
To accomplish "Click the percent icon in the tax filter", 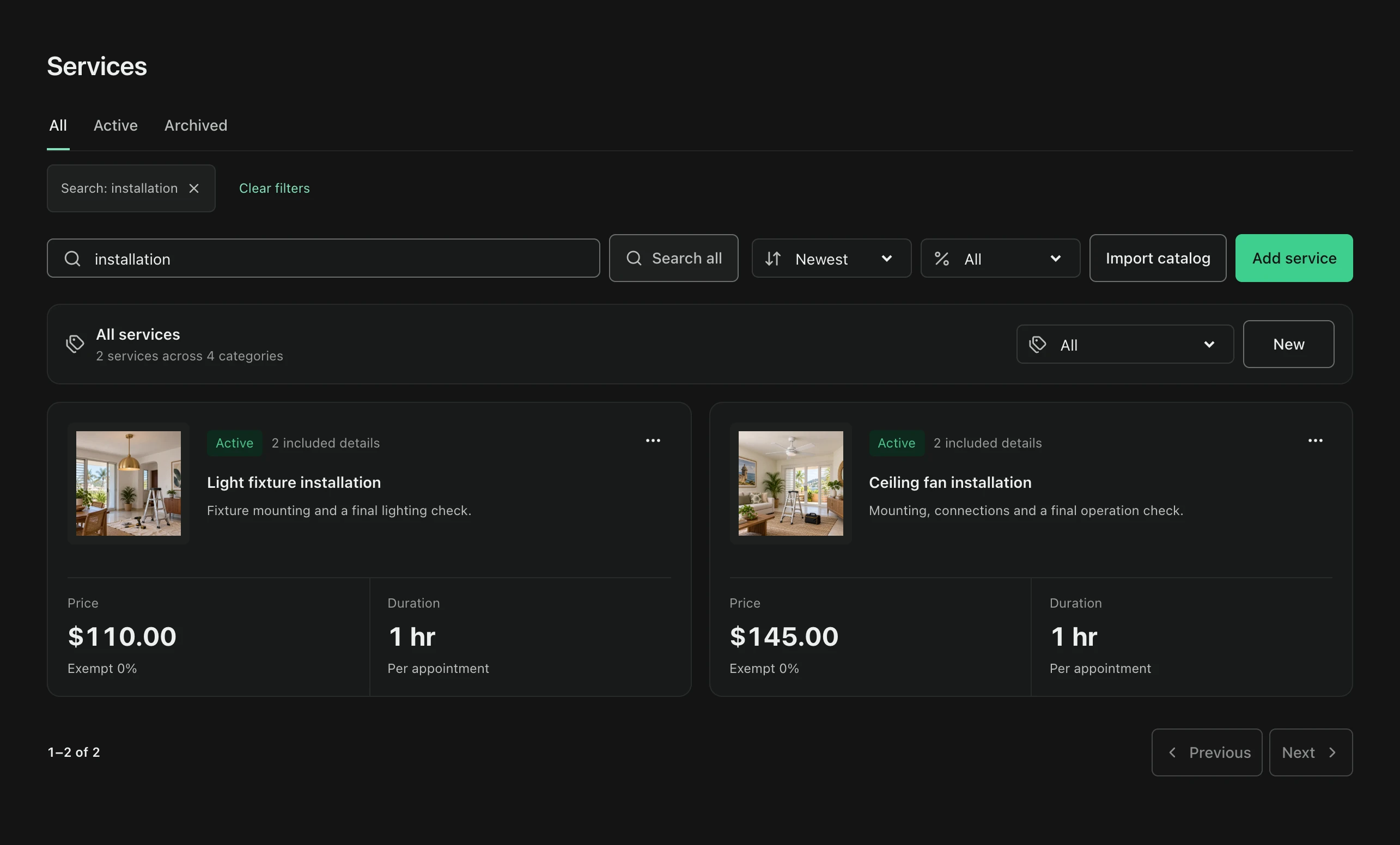I will [941, 259].
